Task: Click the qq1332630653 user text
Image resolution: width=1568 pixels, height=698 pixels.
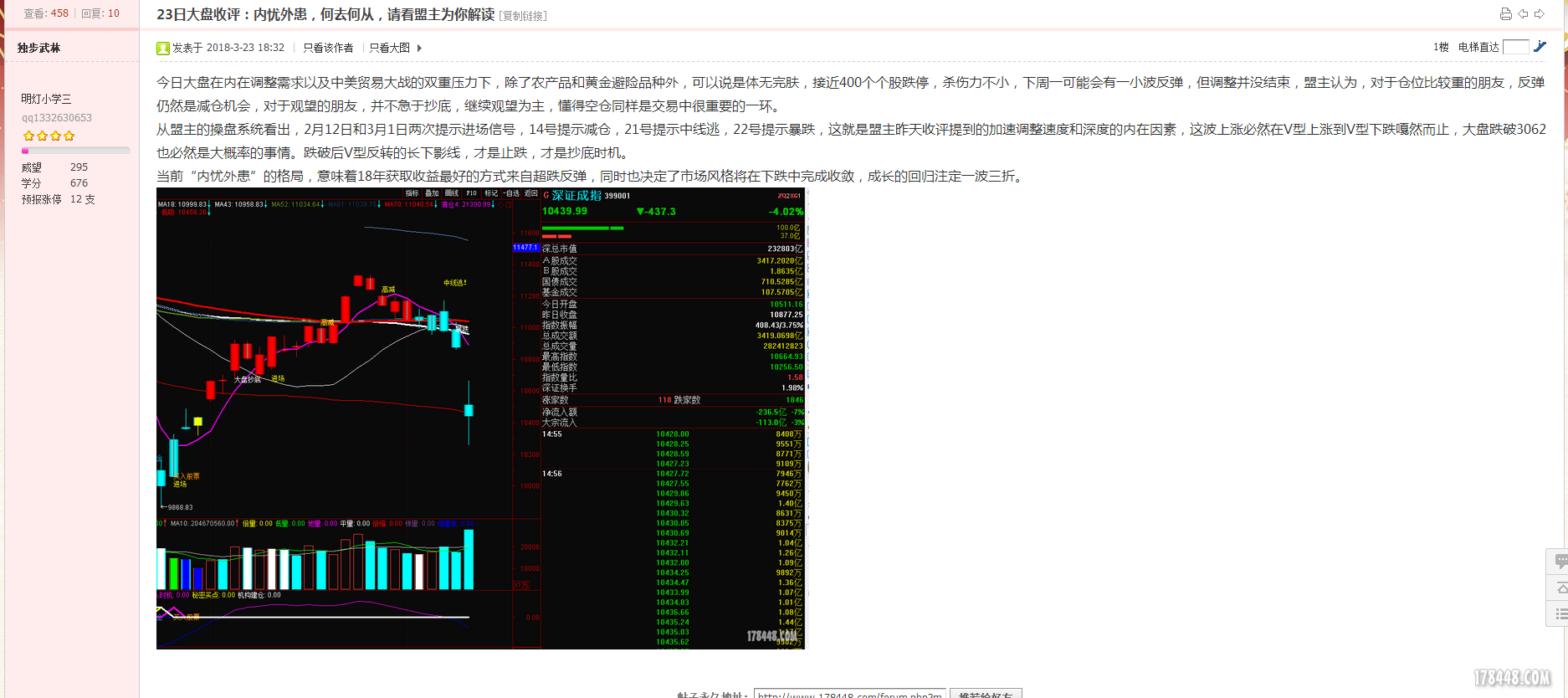Action: coord(57,118)
